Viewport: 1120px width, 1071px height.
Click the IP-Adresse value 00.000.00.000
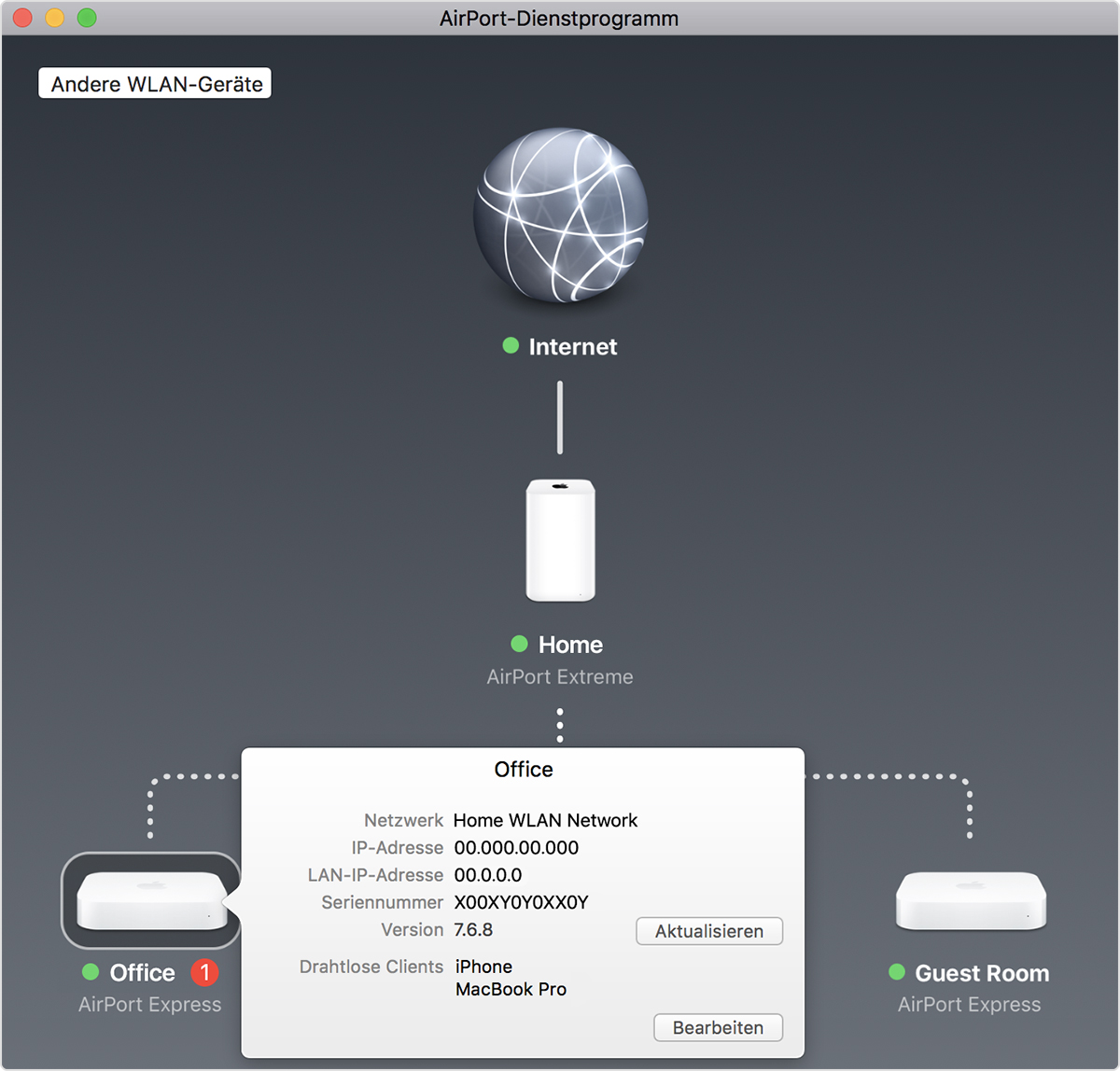pos(516,848)
